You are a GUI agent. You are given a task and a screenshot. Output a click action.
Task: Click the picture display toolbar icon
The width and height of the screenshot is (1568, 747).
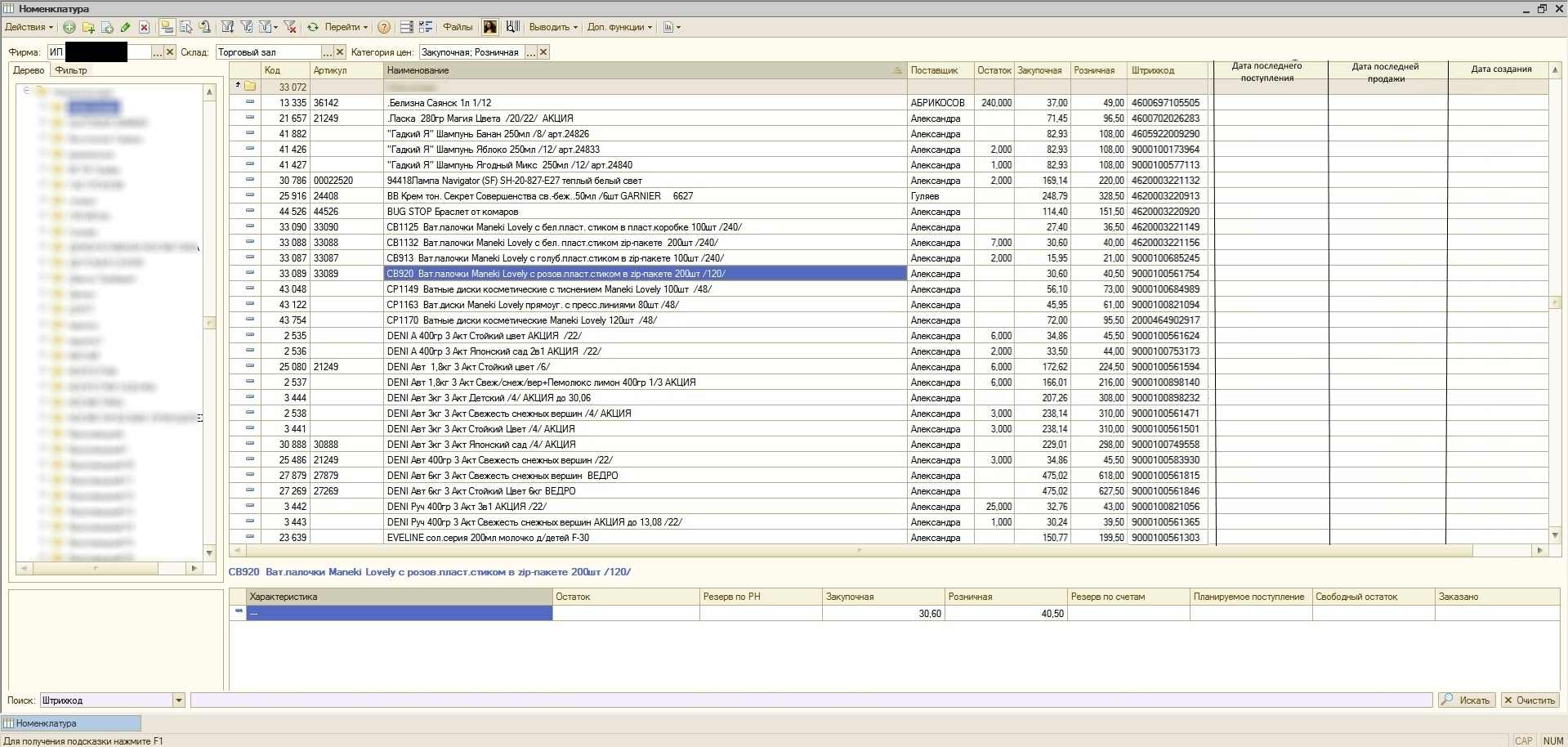(489, 27)
